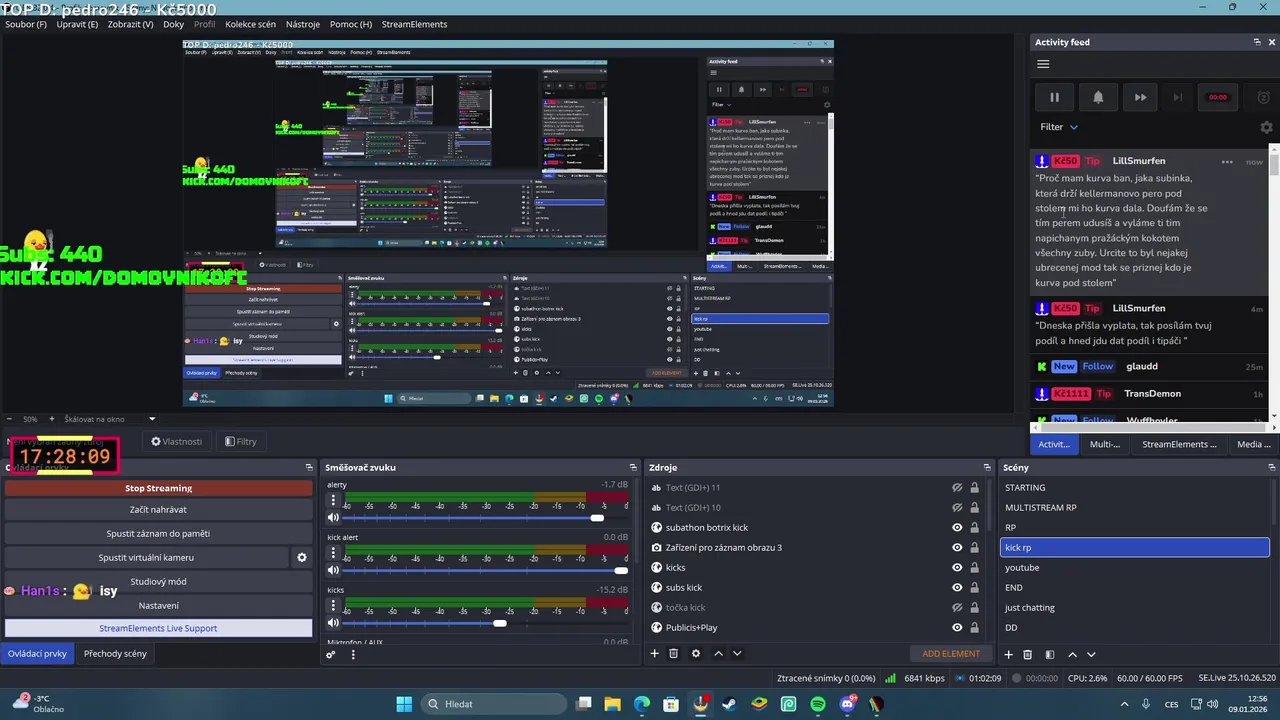Open Steam from the taskbar
The image size is (1280, 720).
click(731, 704)
